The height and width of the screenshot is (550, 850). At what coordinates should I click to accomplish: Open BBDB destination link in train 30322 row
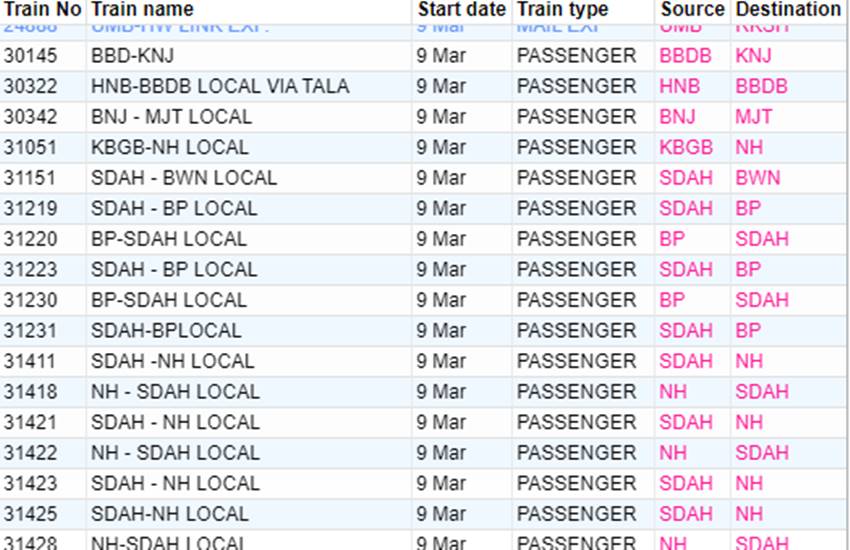pyautogui.click(x=761, y=87)
